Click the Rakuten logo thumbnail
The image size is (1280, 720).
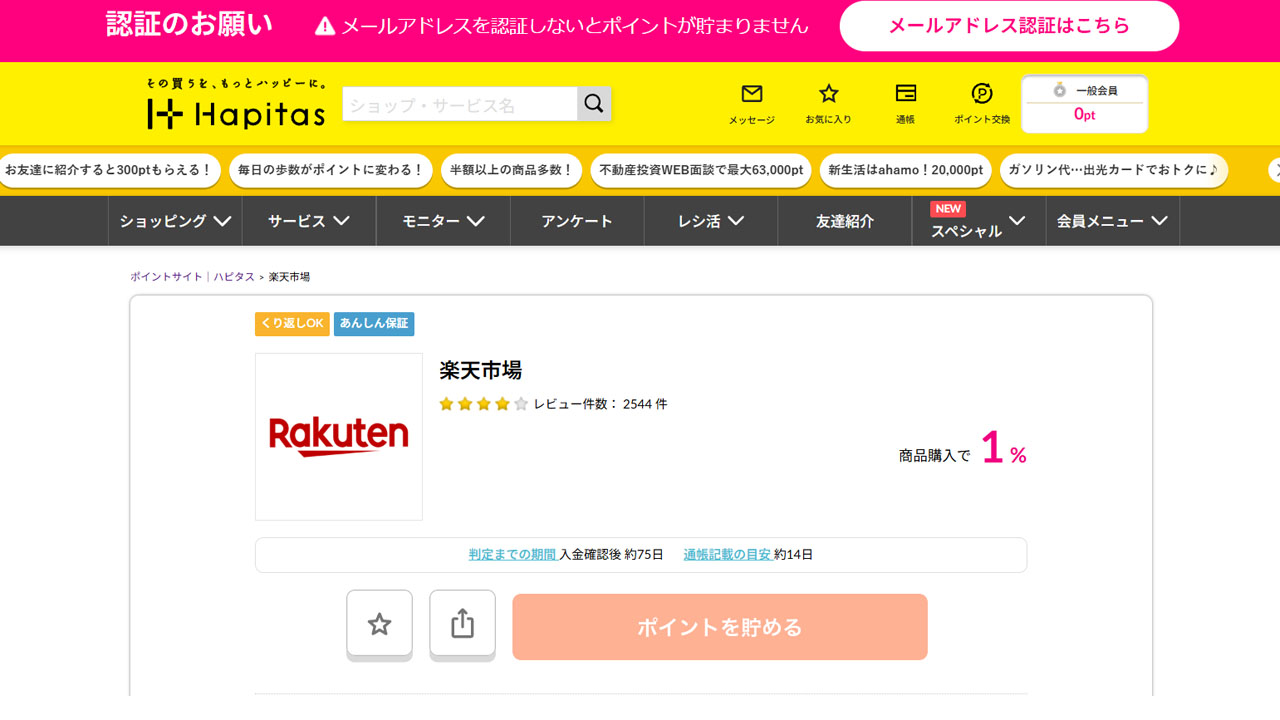(338, 436)
